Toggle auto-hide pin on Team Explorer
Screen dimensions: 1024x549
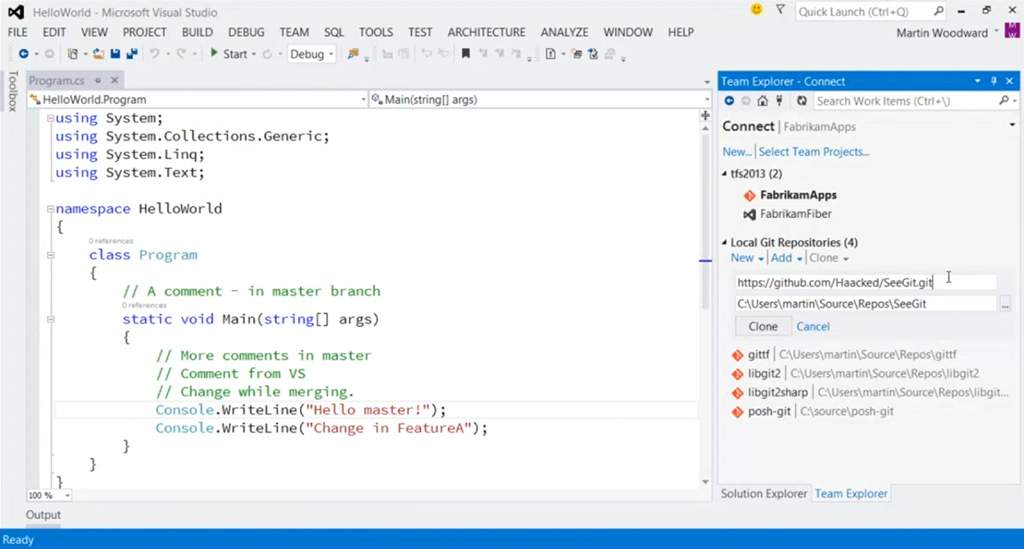tap(994, 81)
